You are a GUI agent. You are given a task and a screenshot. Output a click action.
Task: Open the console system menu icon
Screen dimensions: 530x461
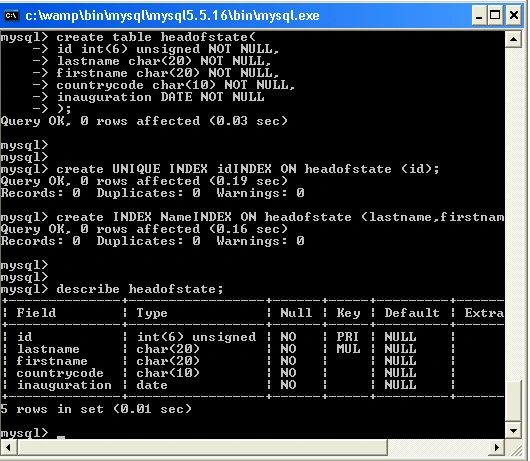(11, 15)
